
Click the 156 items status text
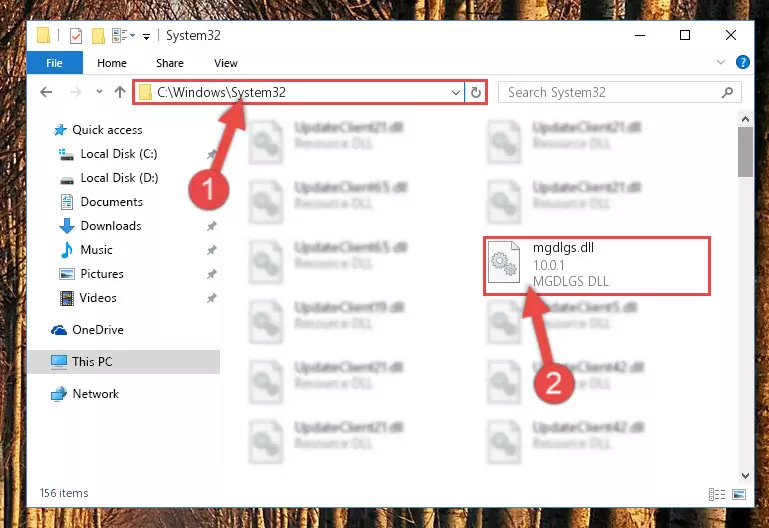(x=64, y=493)
